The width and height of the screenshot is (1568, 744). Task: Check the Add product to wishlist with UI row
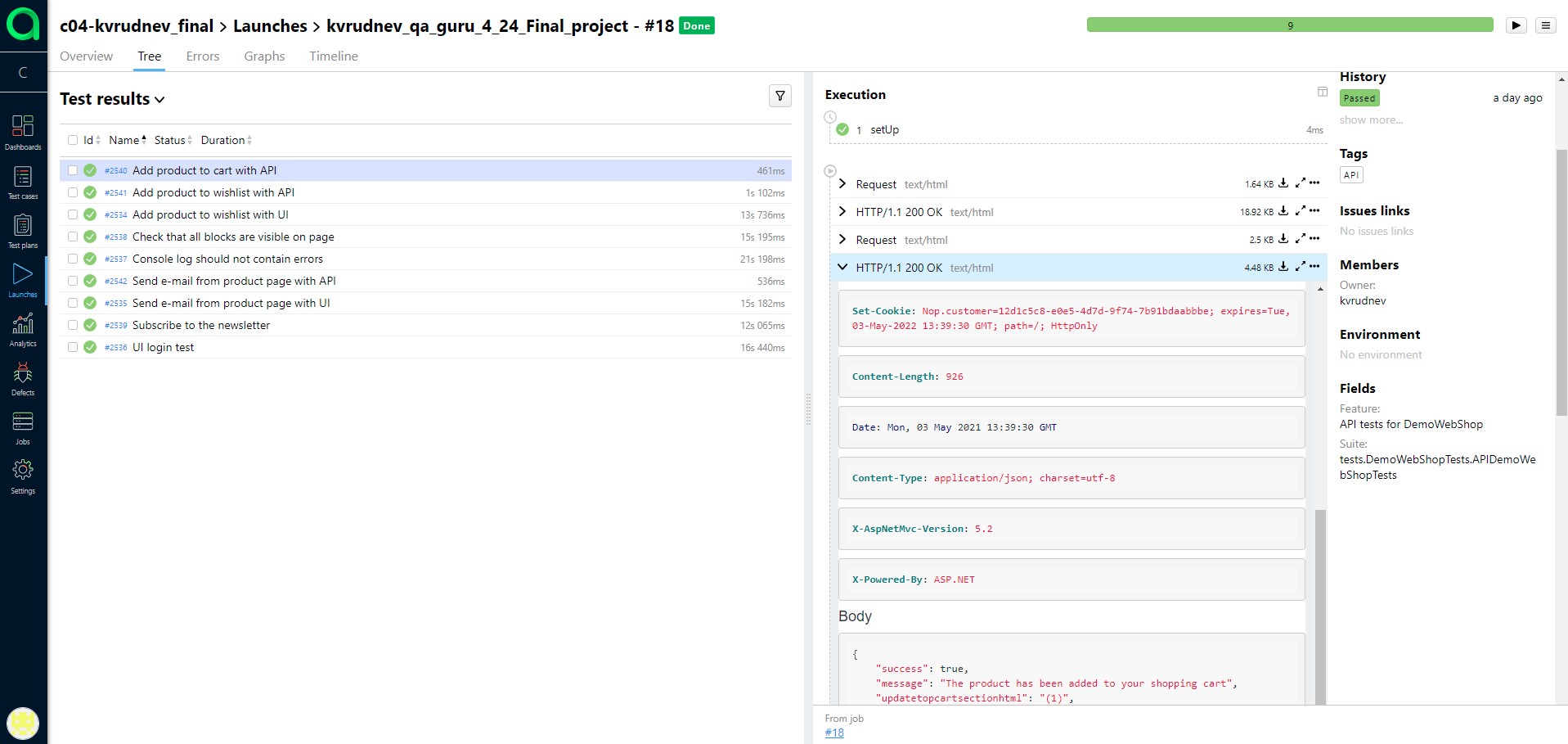tap(73, 214)
